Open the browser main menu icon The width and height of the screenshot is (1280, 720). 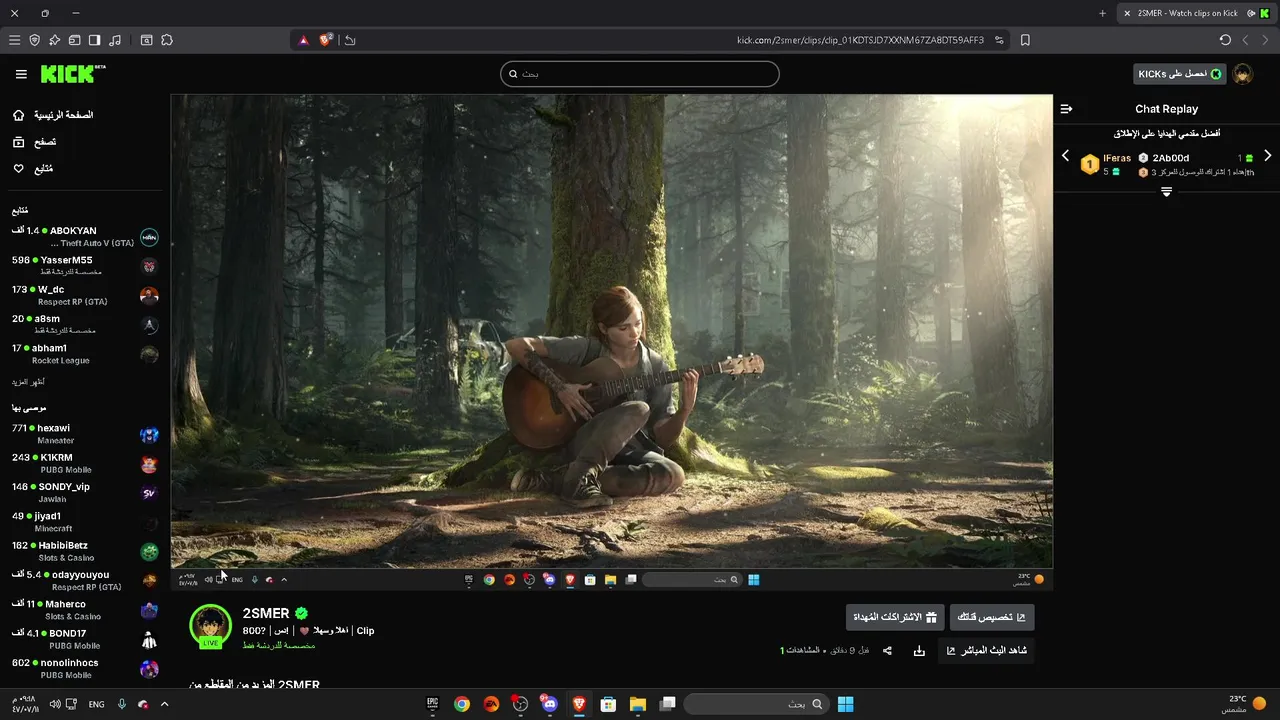14,40
